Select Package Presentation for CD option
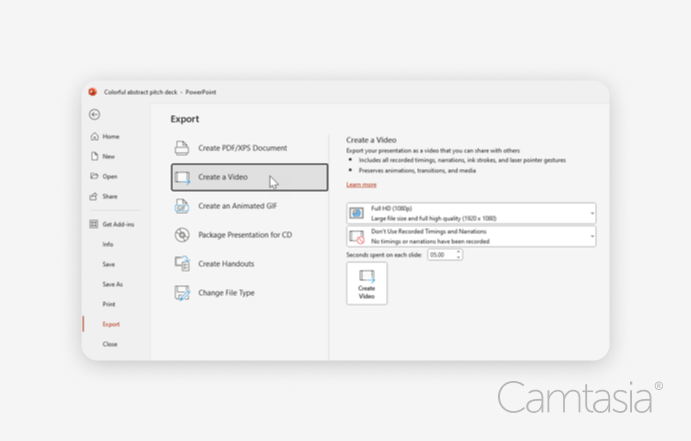 tap(249, 235)
